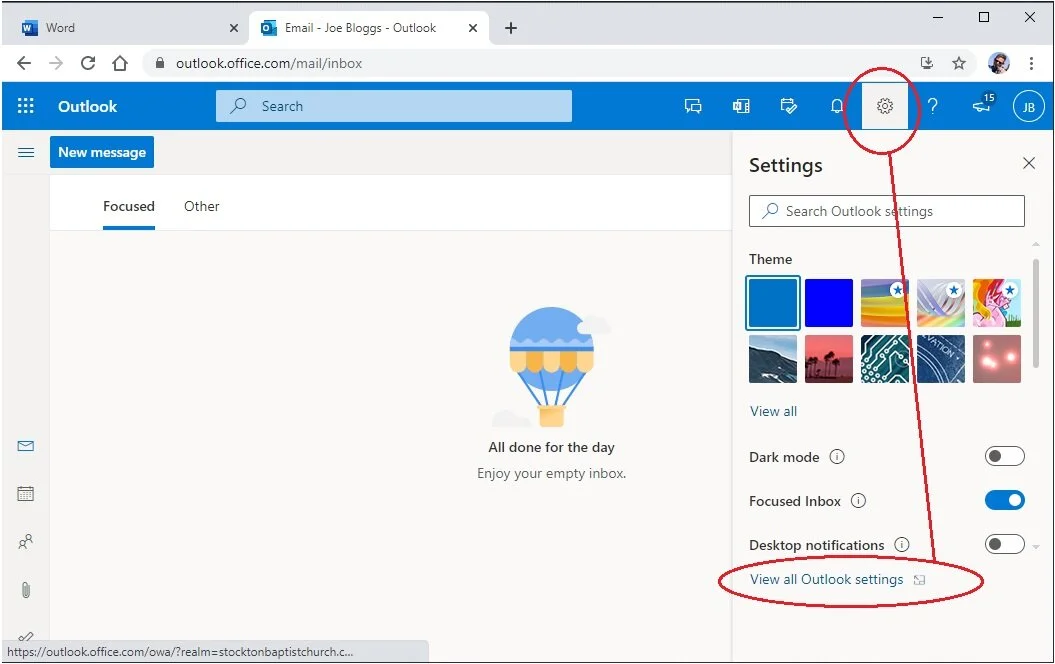
Task: Choose the silver ribbons theme thumbnail
Action: [941, 303]
